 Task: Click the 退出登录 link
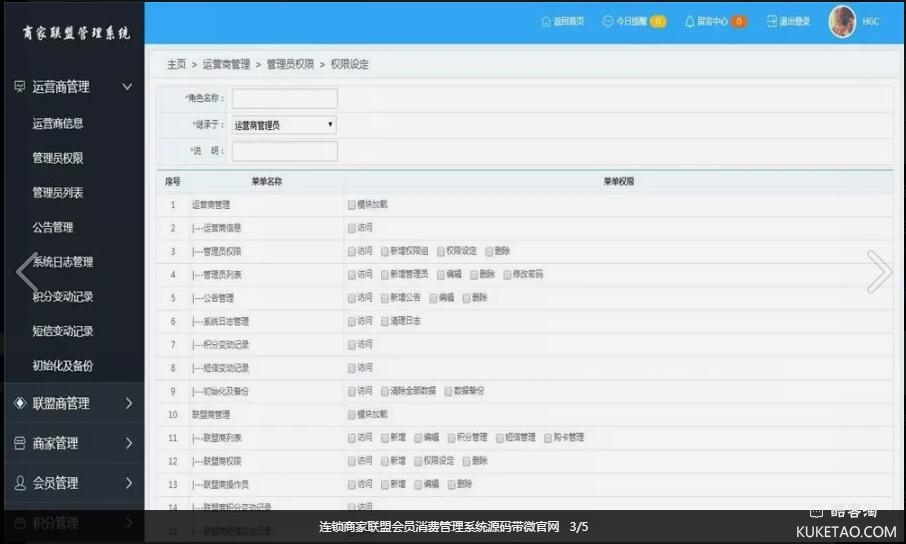794,21
